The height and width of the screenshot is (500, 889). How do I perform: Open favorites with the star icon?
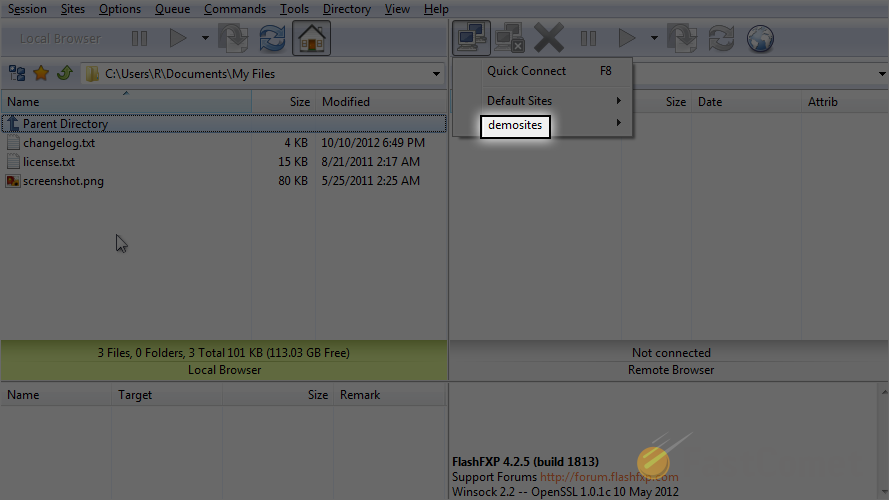pos(41,73)
